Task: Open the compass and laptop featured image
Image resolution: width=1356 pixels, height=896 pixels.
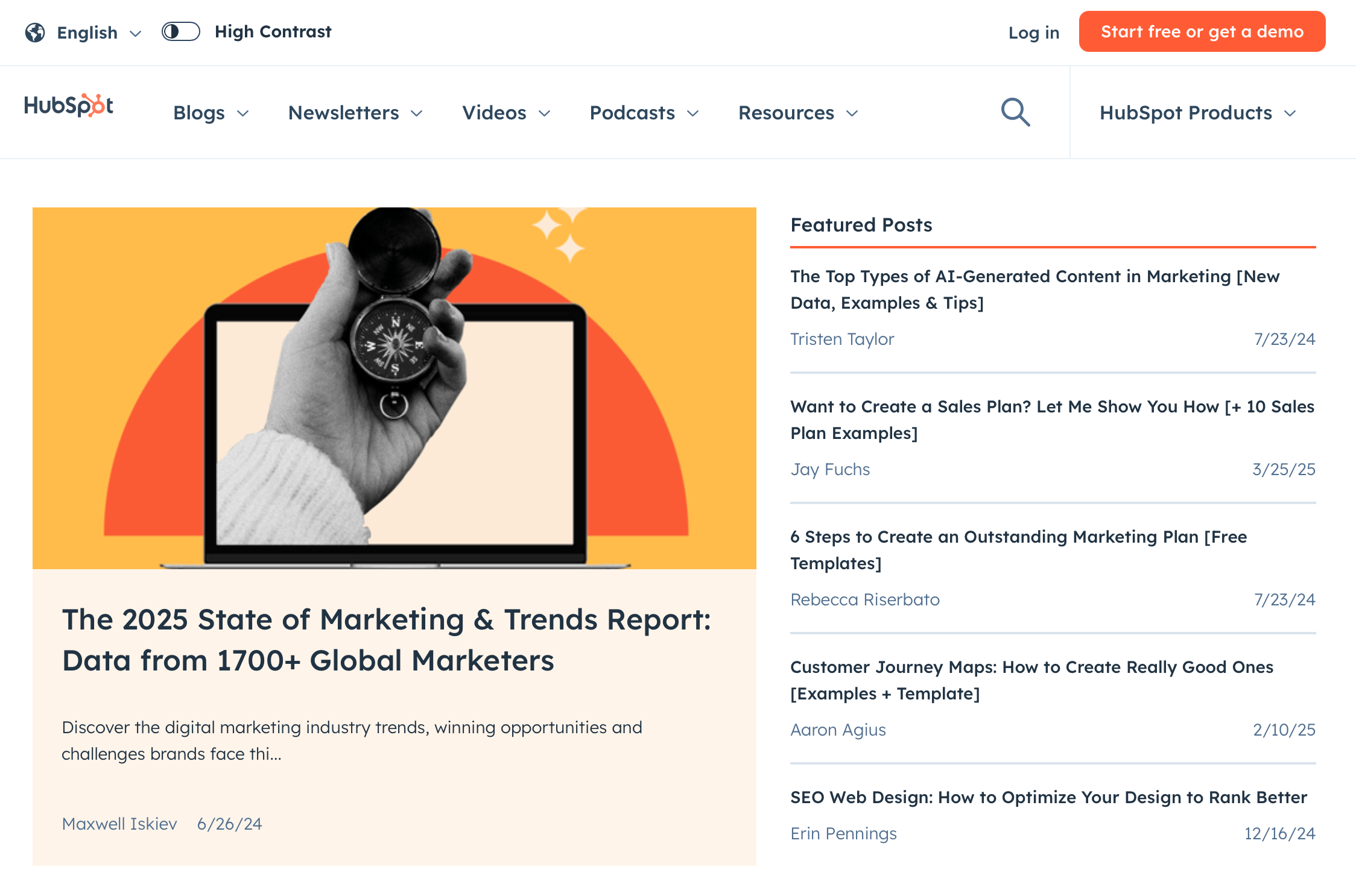Action: click(394, 388)
